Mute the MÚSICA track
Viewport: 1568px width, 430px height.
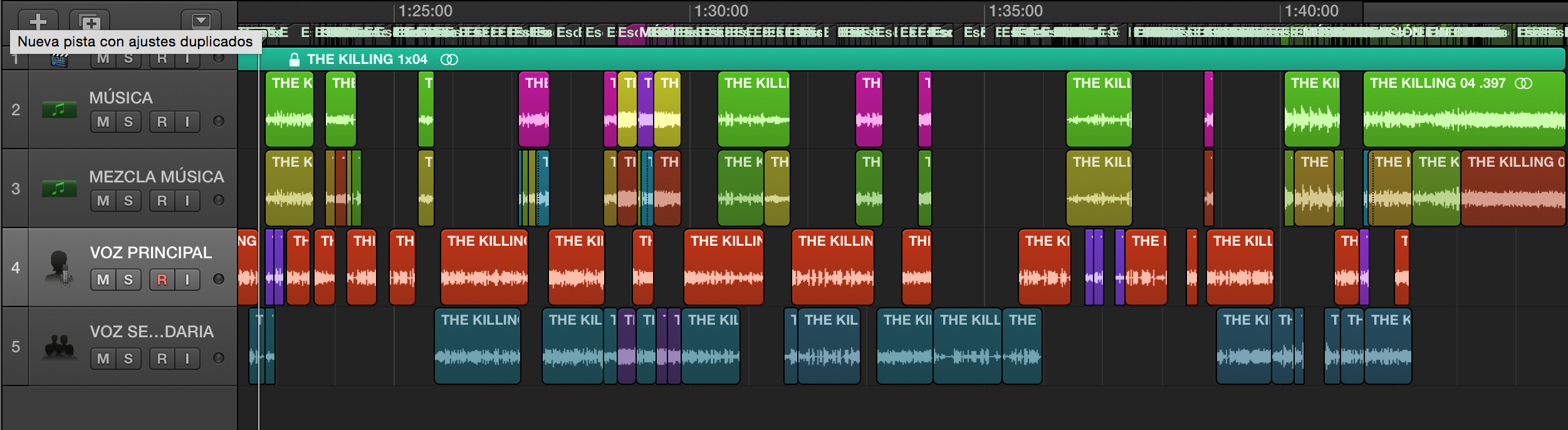103,122
